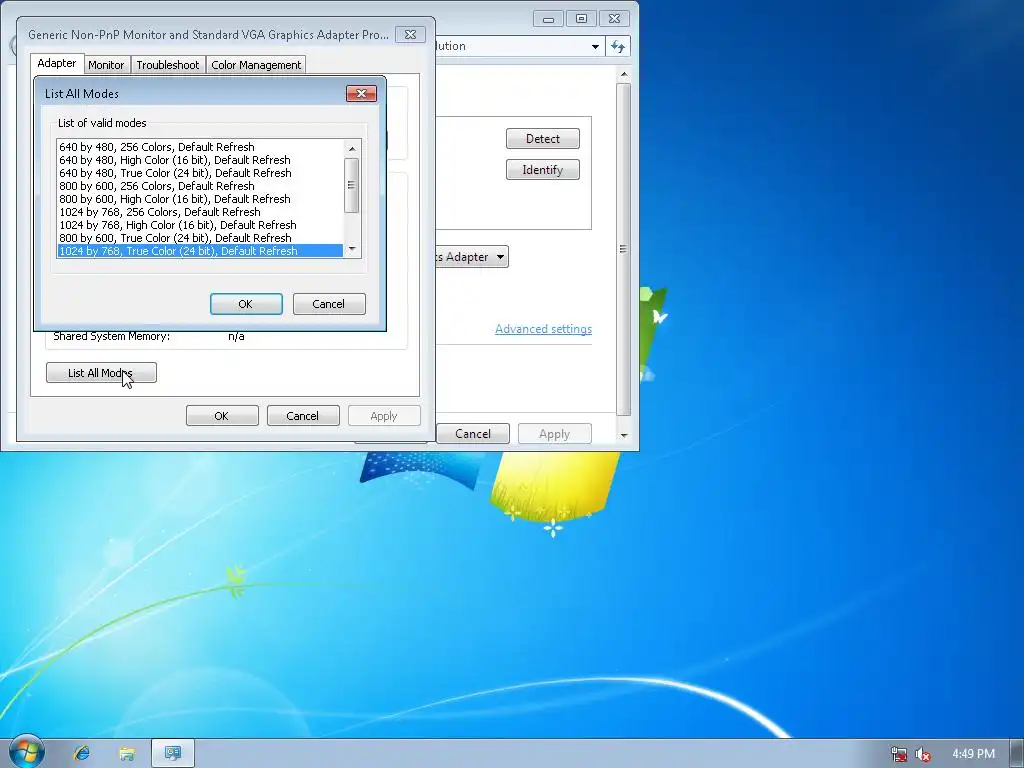Click Cancel in List All Modes dialog
This screenshot has height=768, width=1024.
pyautogui.click(x=329, y=304)
